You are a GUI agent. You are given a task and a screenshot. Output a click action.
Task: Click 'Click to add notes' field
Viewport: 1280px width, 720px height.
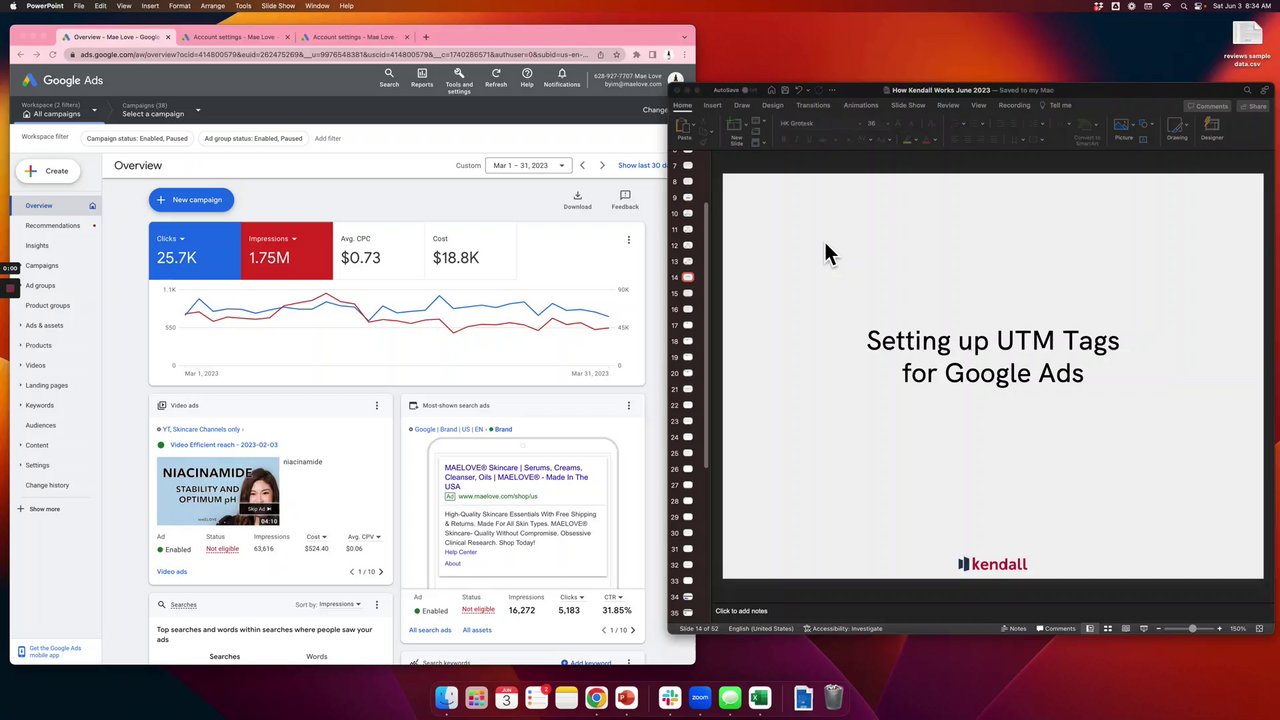pos(741,611)
